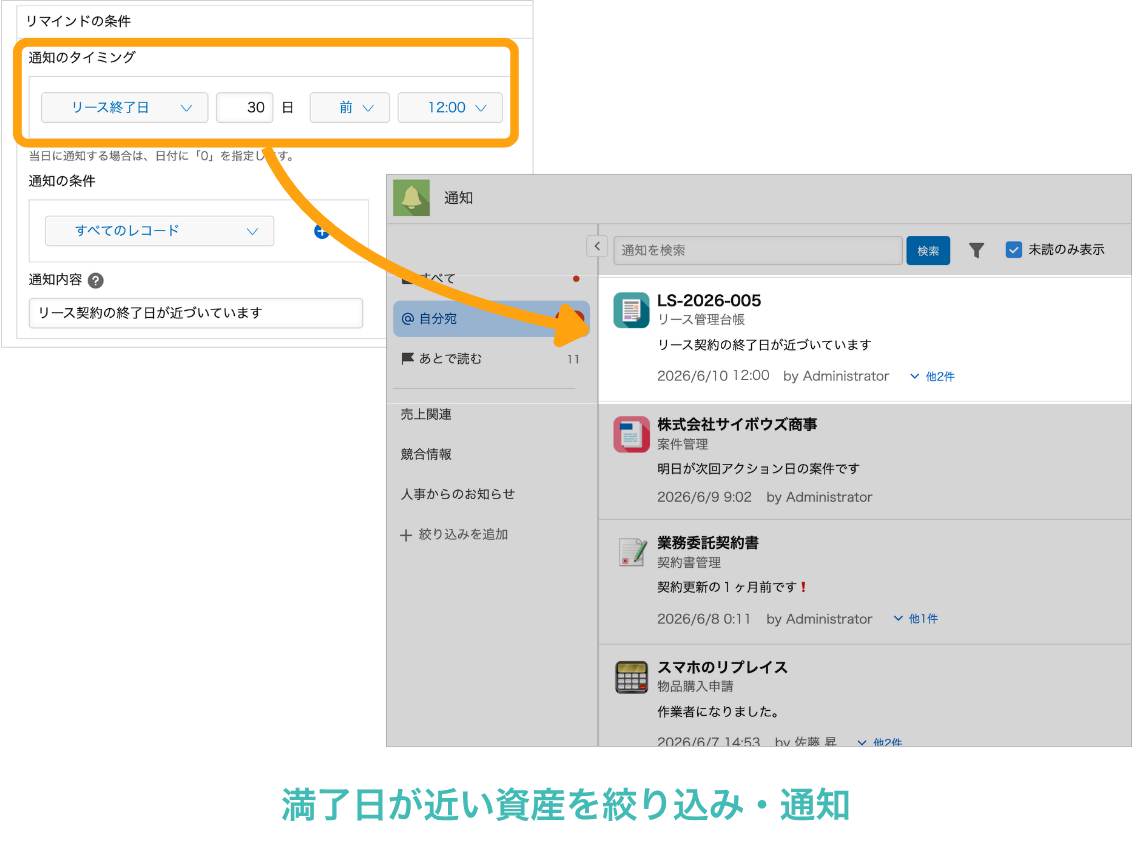Click the 契約書管理 notepad icon

pos(632,552)
